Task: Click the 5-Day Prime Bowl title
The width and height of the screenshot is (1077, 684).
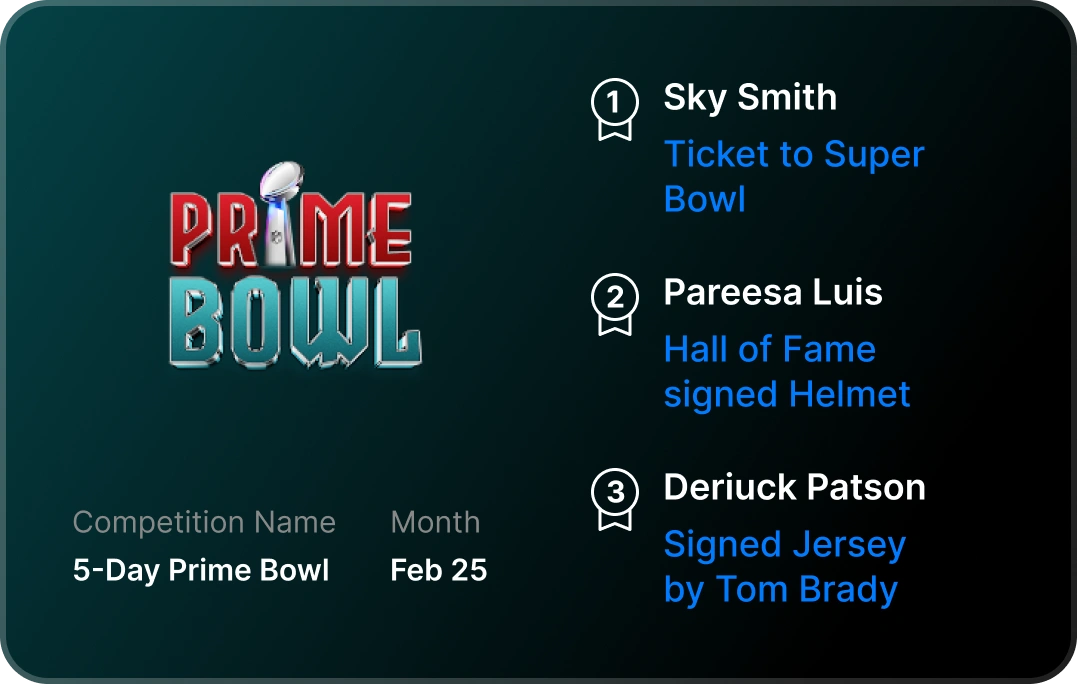Action: point(201,570)
